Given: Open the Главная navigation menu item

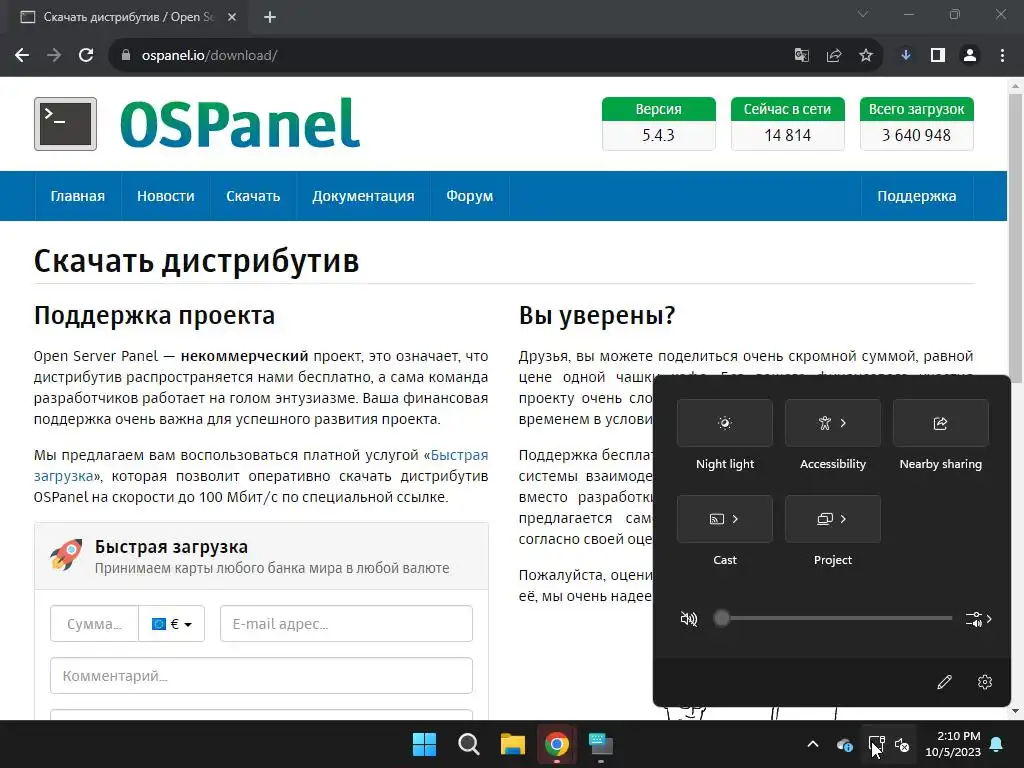Looking at the screenshot, I should point(78,196).
